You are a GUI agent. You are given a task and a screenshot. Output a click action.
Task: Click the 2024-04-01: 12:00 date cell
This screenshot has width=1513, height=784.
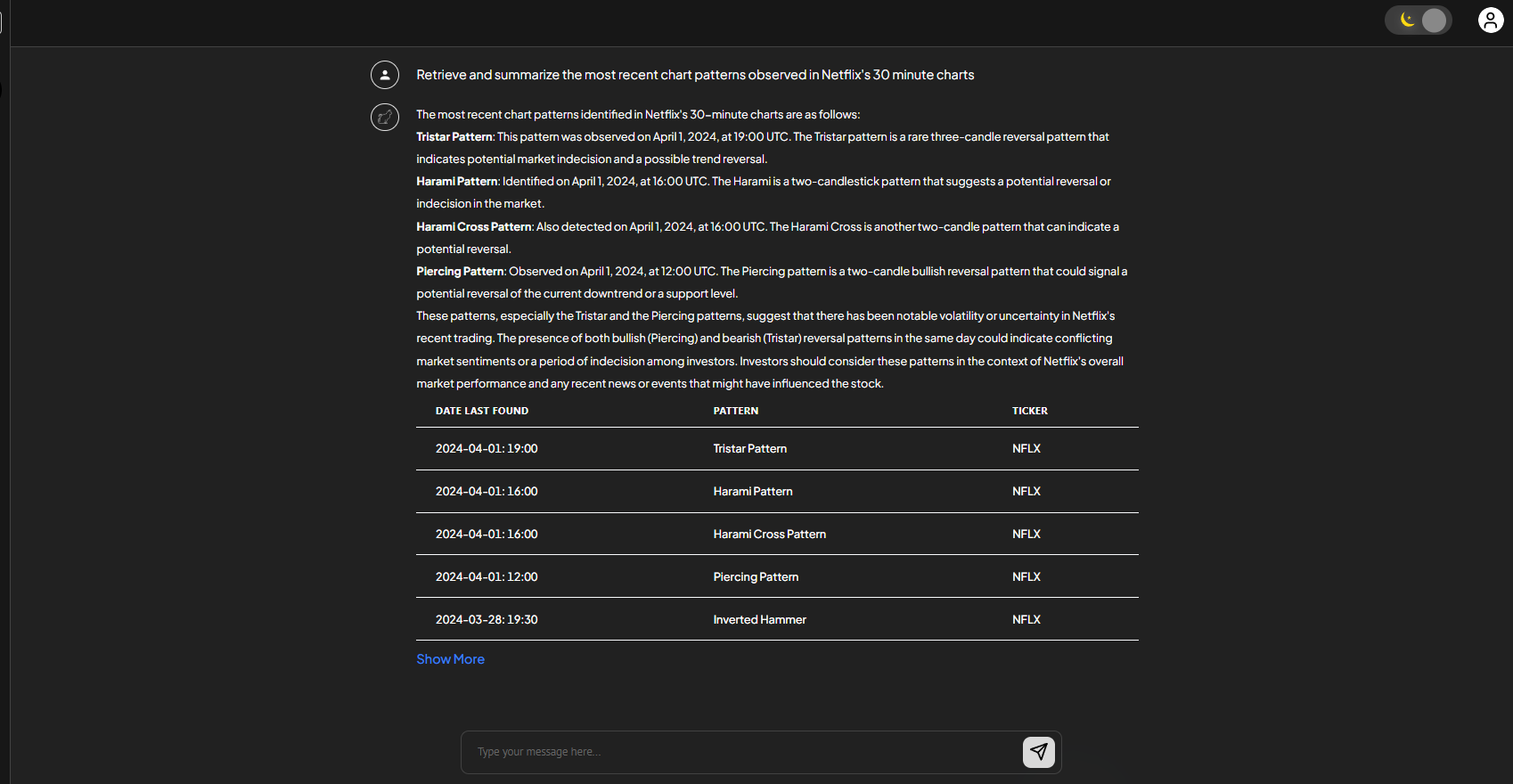(x=487, y=577)
